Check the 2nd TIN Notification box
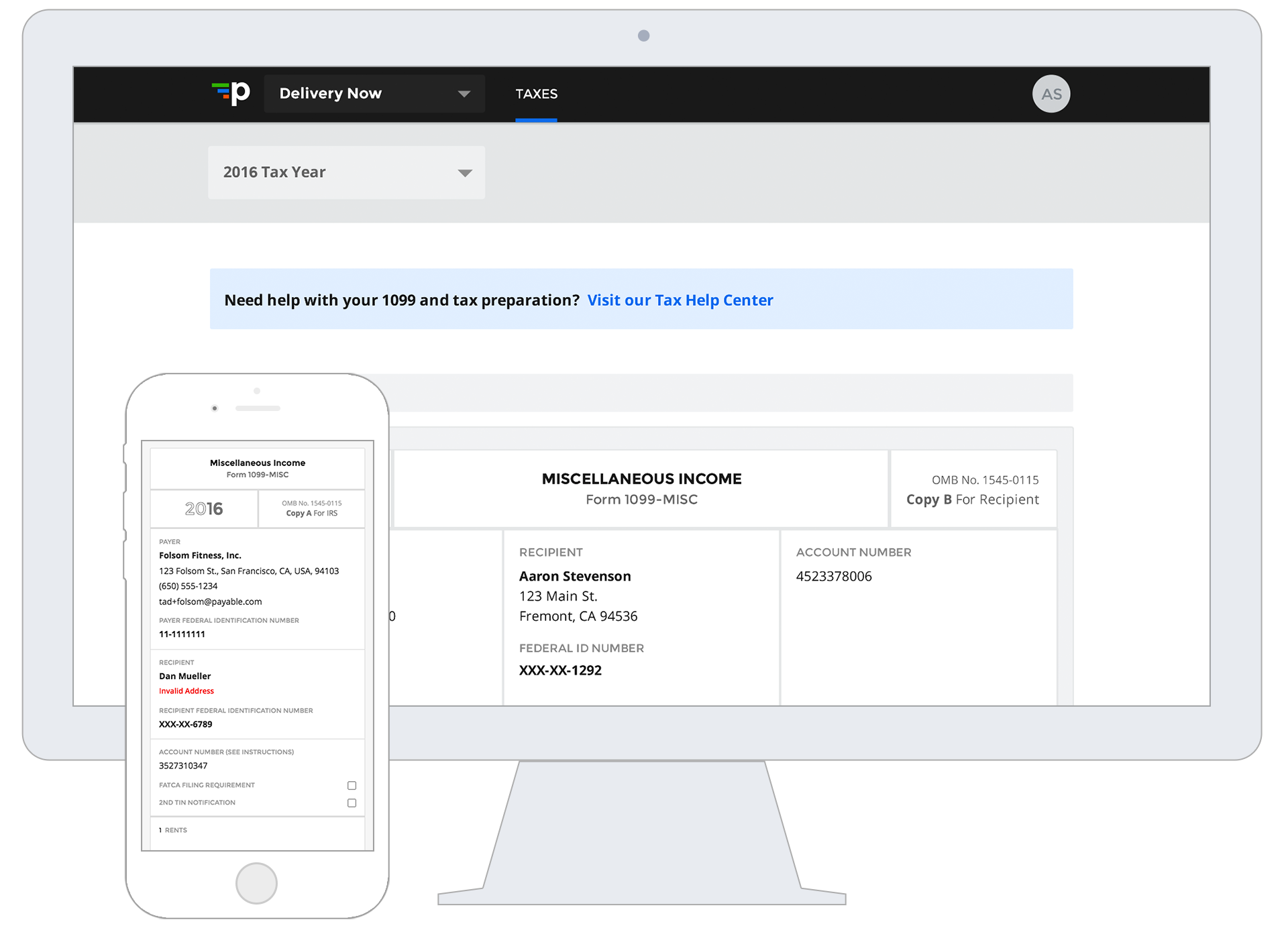The width and height of the screenshot is (1288, 928). point(352,803)
